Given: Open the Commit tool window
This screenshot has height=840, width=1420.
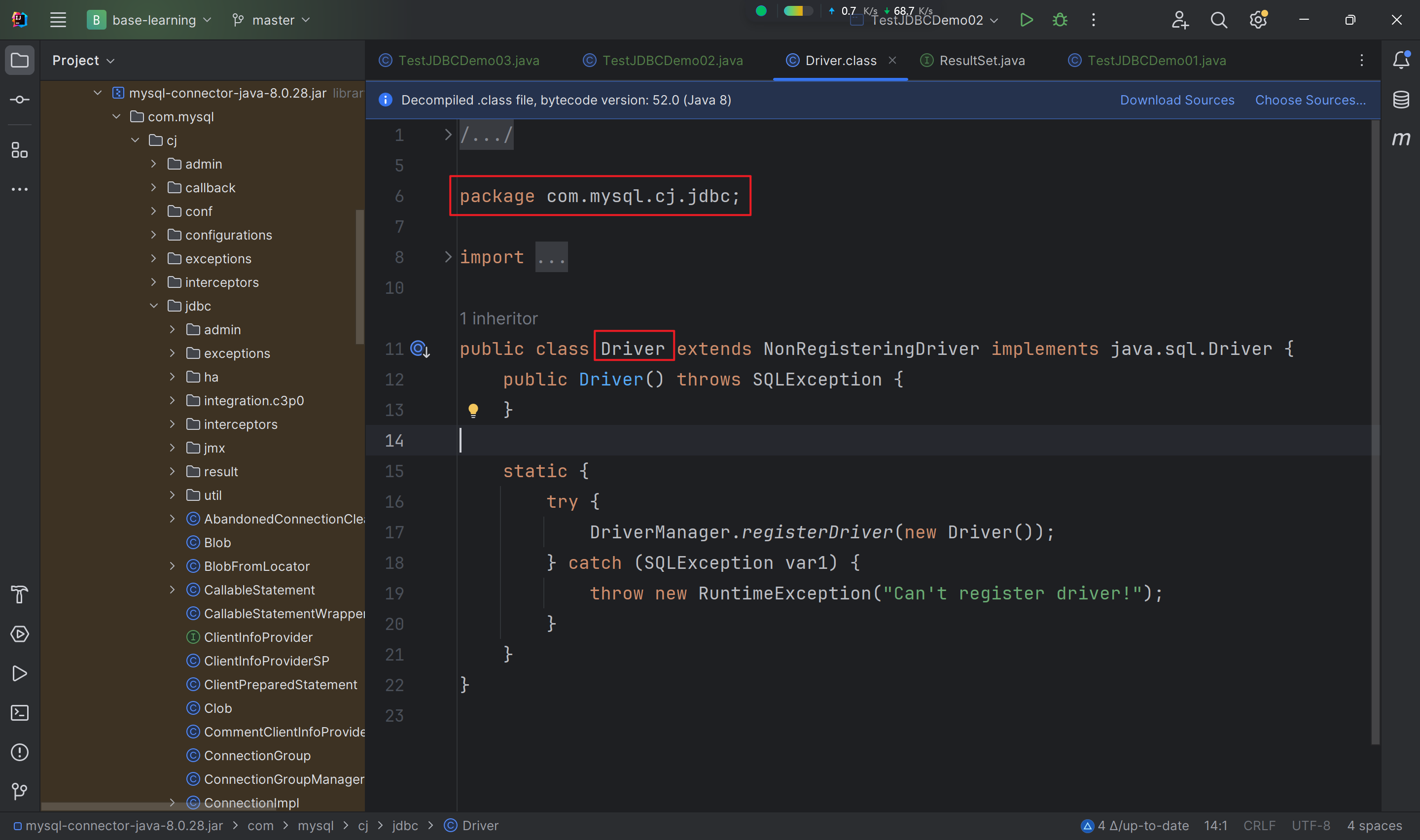Looking at the screenshot, I should [x=20, y=100].
